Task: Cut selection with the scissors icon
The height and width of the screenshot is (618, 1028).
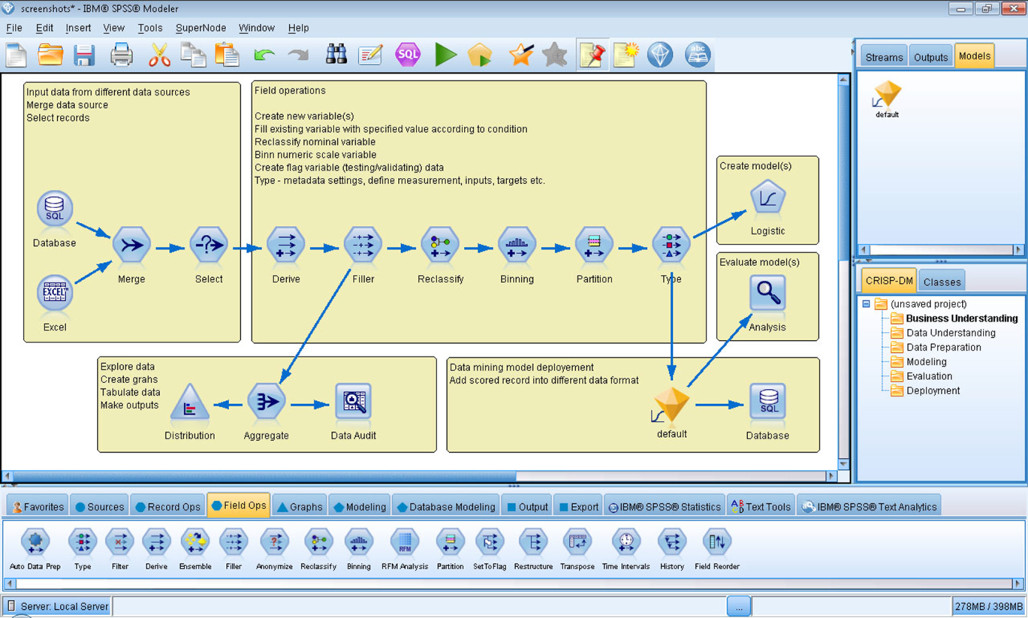Action: point(159,55)
